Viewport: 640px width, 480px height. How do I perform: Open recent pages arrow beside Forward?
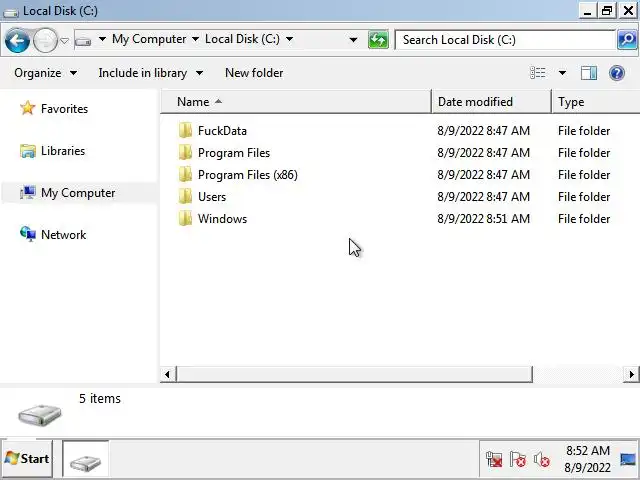click(64, 40)
